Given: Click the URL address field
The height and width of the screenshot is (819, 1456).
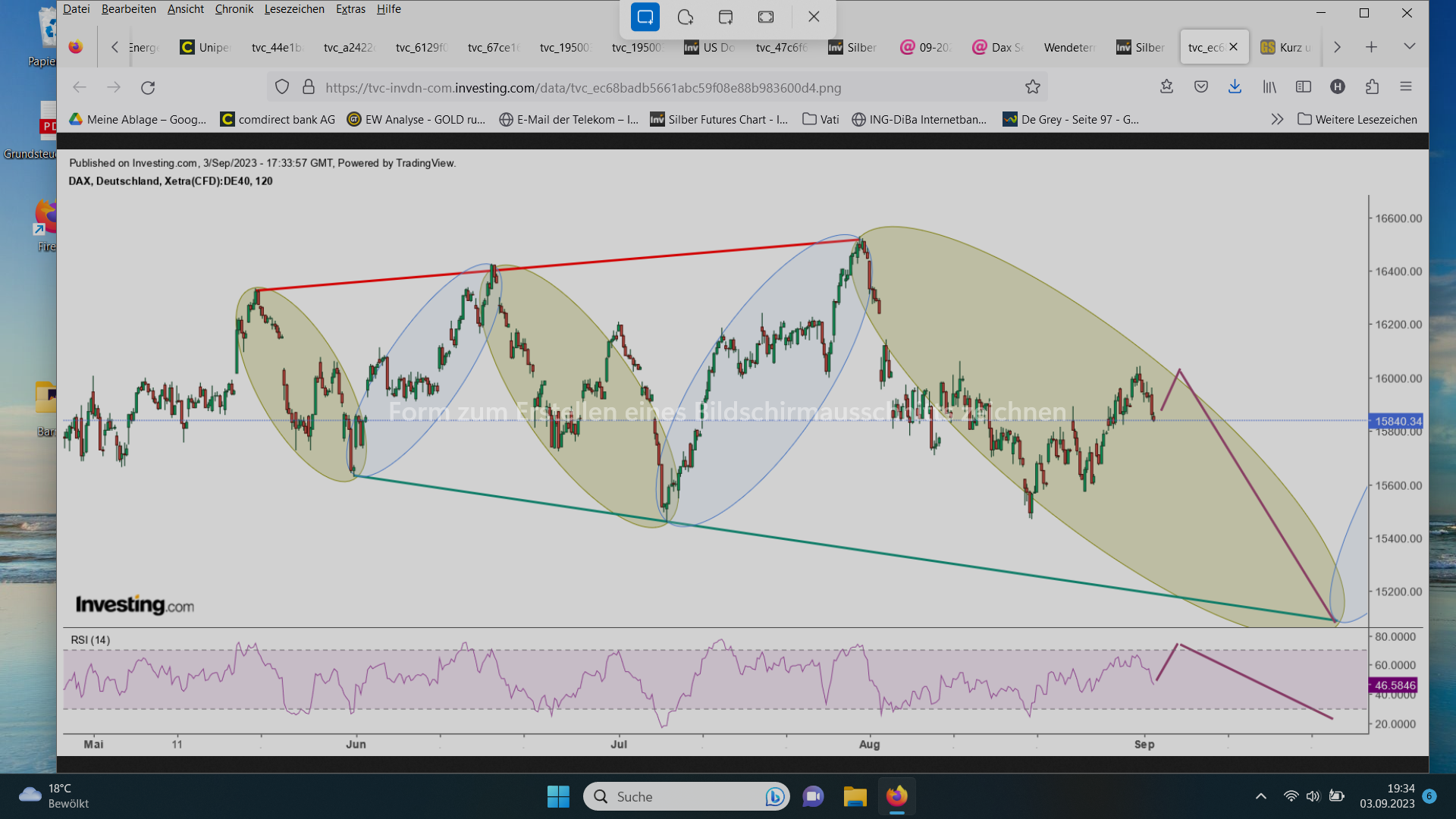Looking at the screenshot, I should pyautogui.click(x=584, y=87).
